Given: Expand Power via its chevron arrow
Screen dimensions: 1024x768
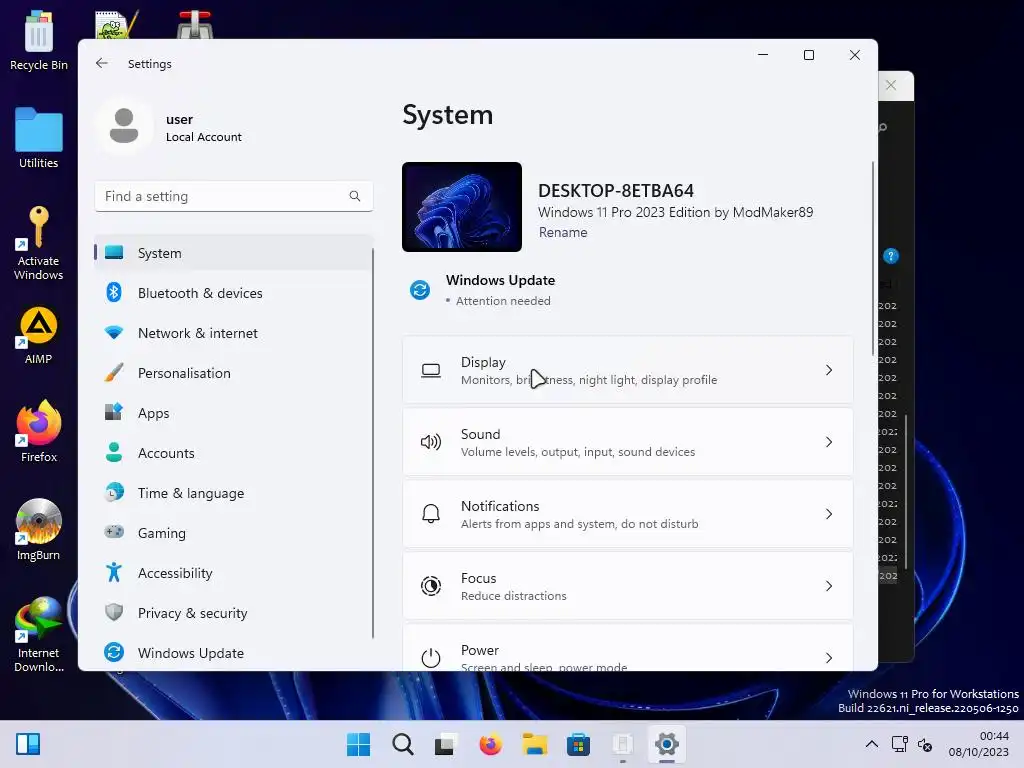Looking at the screenshot, I should pyautogui.click(x=829, y=658).
